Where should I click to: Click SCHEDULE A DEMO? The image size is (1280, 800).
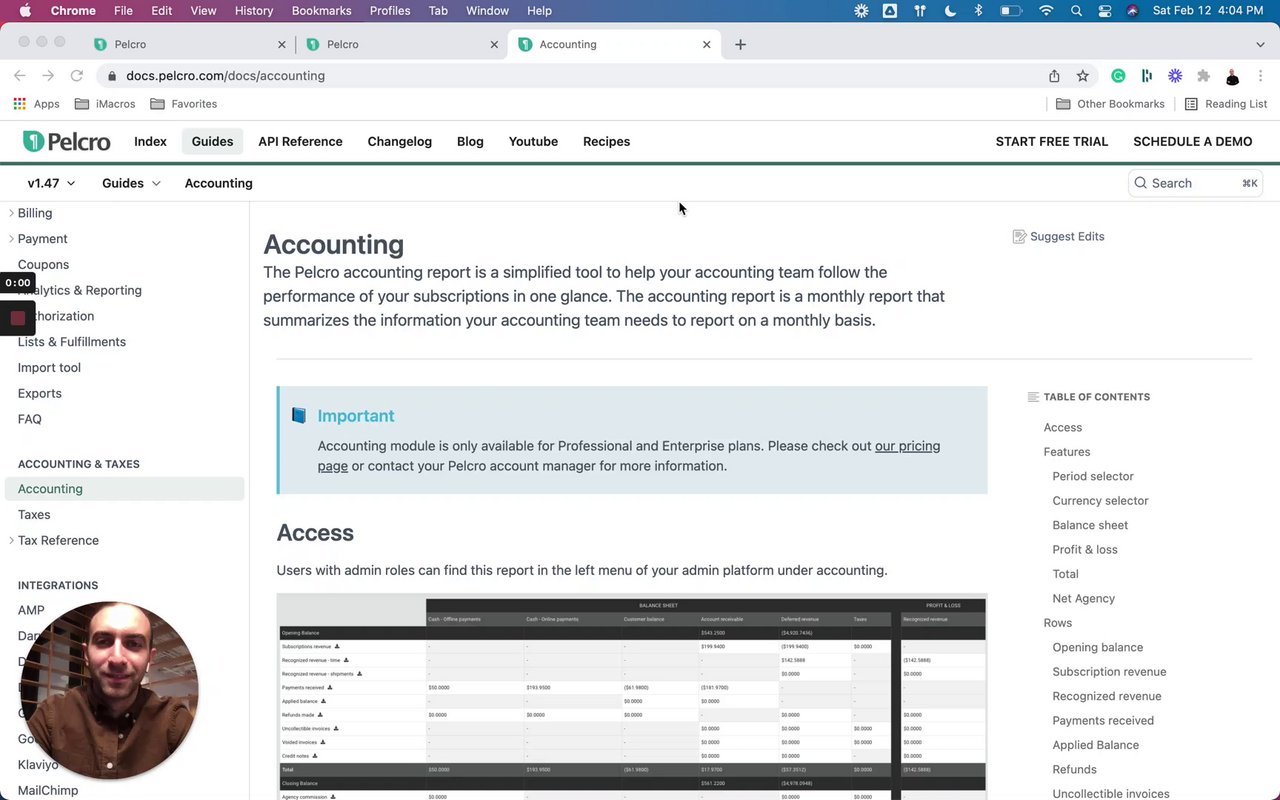[1192, 141]
